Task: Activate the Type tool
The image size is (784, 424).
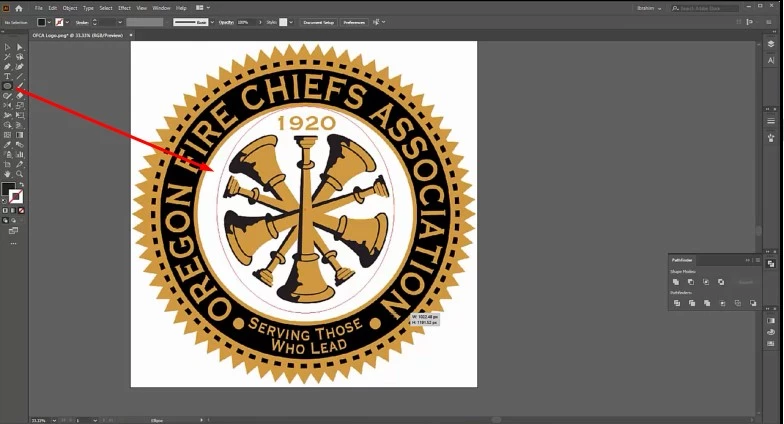Action: coord(7,76)
